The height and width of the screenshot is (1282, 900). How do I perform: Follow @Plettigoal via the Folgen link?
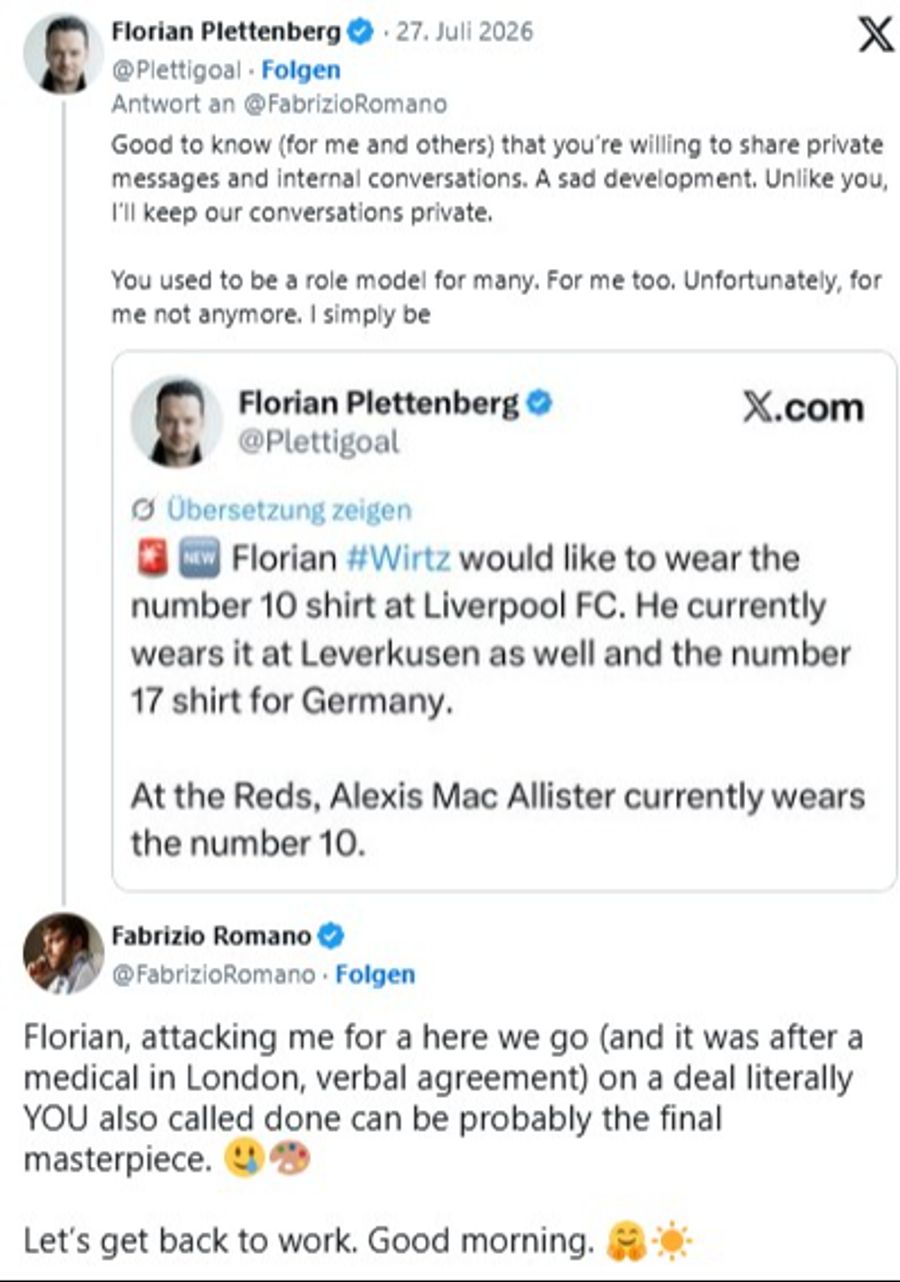300,70
